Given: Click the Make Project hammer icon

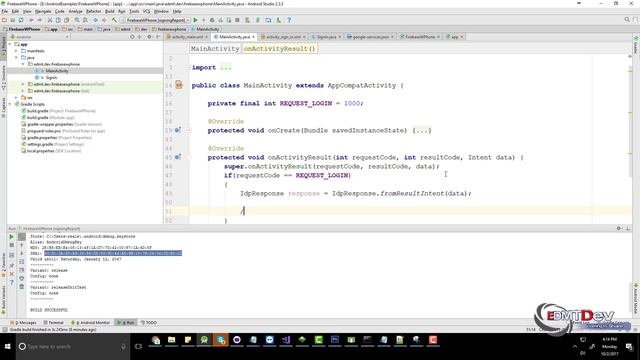Looking at the screenshot, I should pos(114,20).
